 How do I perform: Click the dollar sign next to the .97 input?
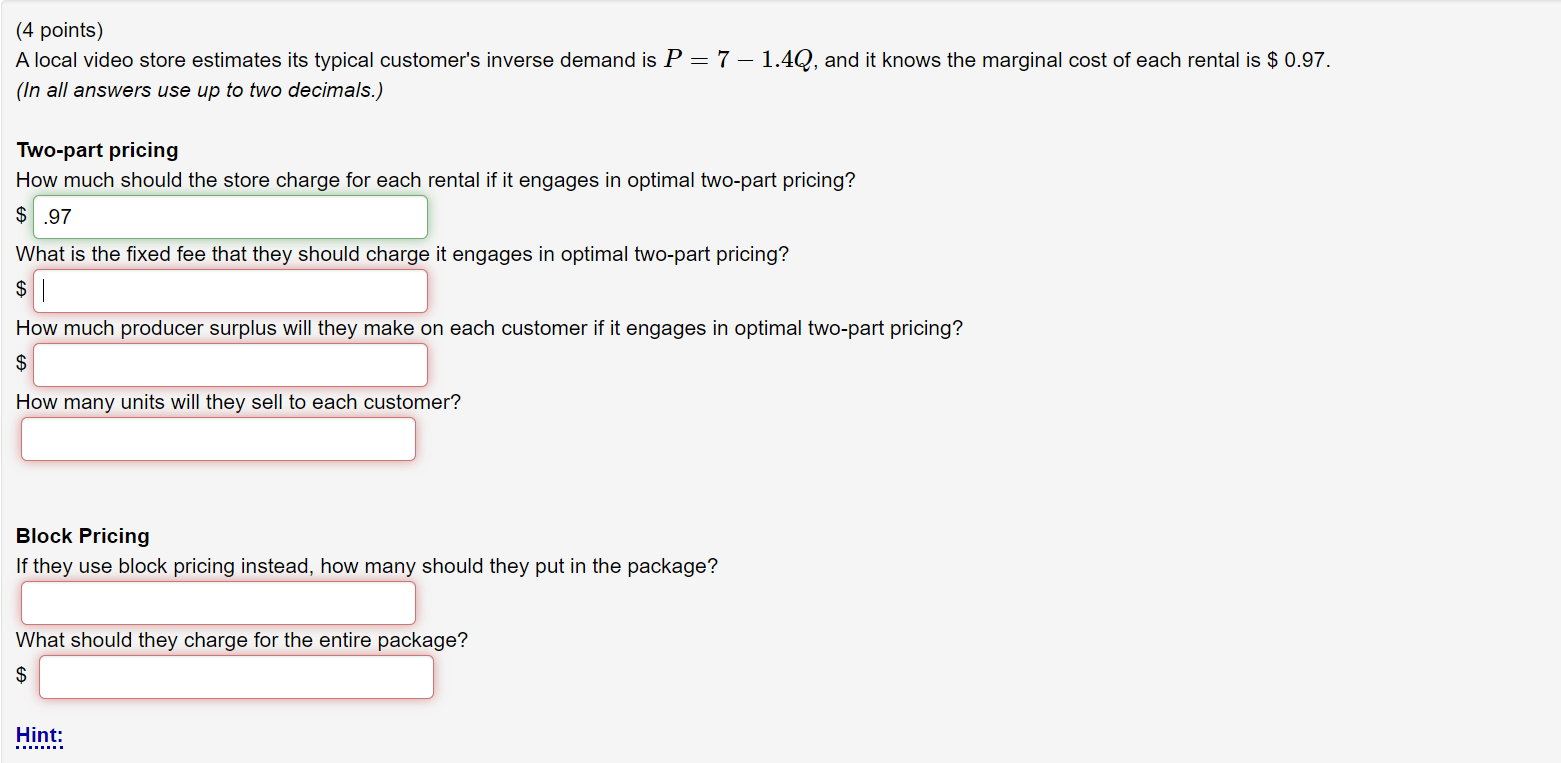[20, 214]
